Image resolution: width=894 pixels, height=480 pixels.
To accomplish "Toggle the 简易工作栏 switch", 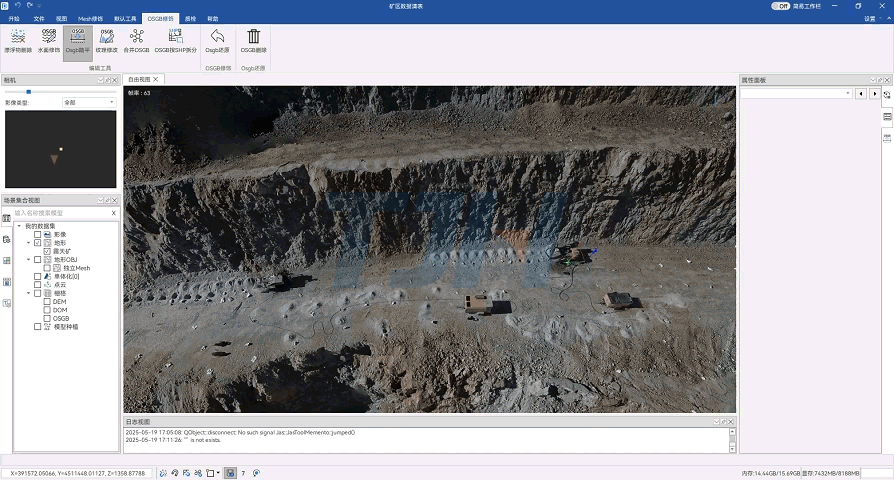I will pyautogui.click(x=781, y=6).
